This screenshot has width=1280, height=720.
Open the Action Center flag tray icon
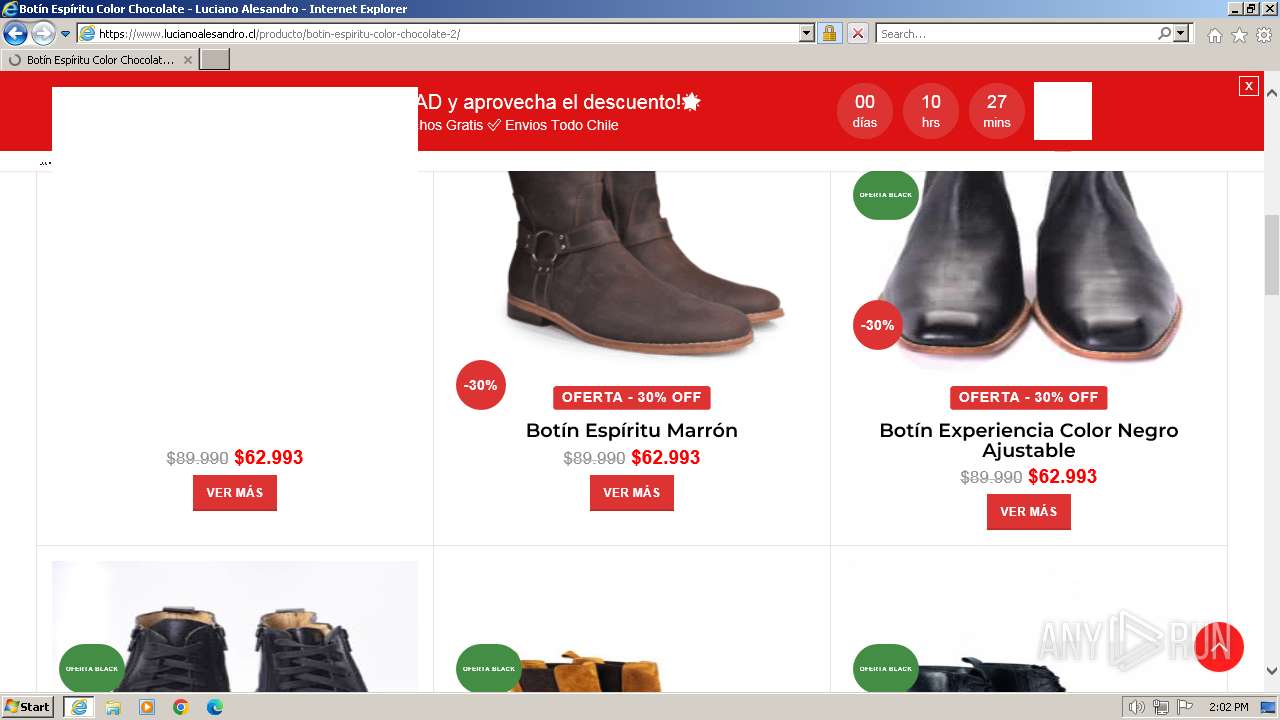[x=1185, y=707]
